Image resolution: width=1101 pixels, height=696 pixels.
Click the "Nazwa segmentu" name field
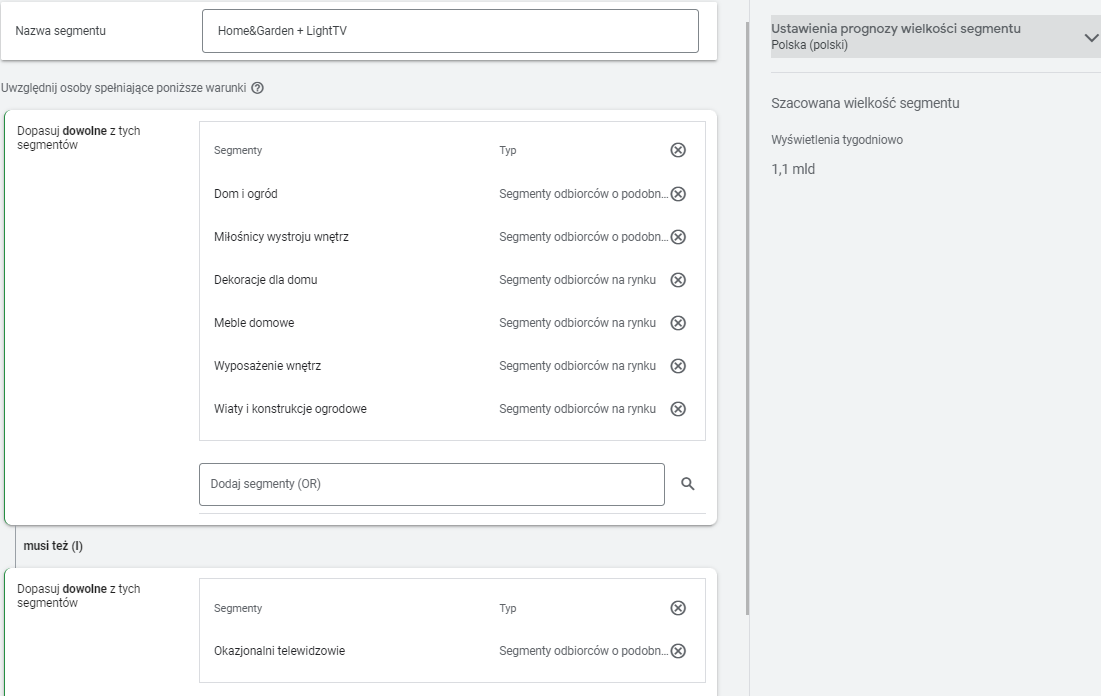point(450,31)
